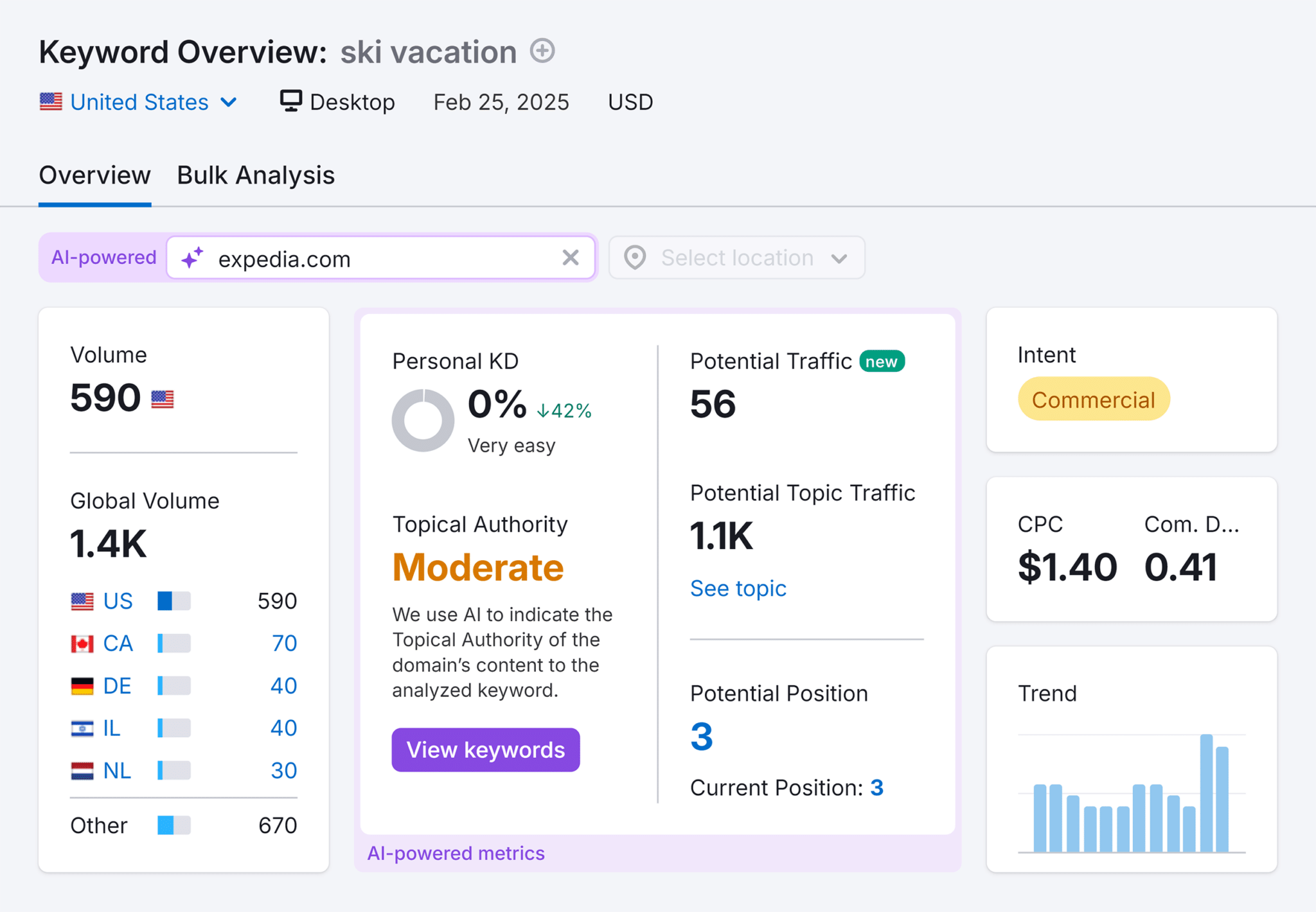The width and height of the screenshot is (1316, 912).
Task: Click the CPC value $1.40
Action: click(1067, 567)
